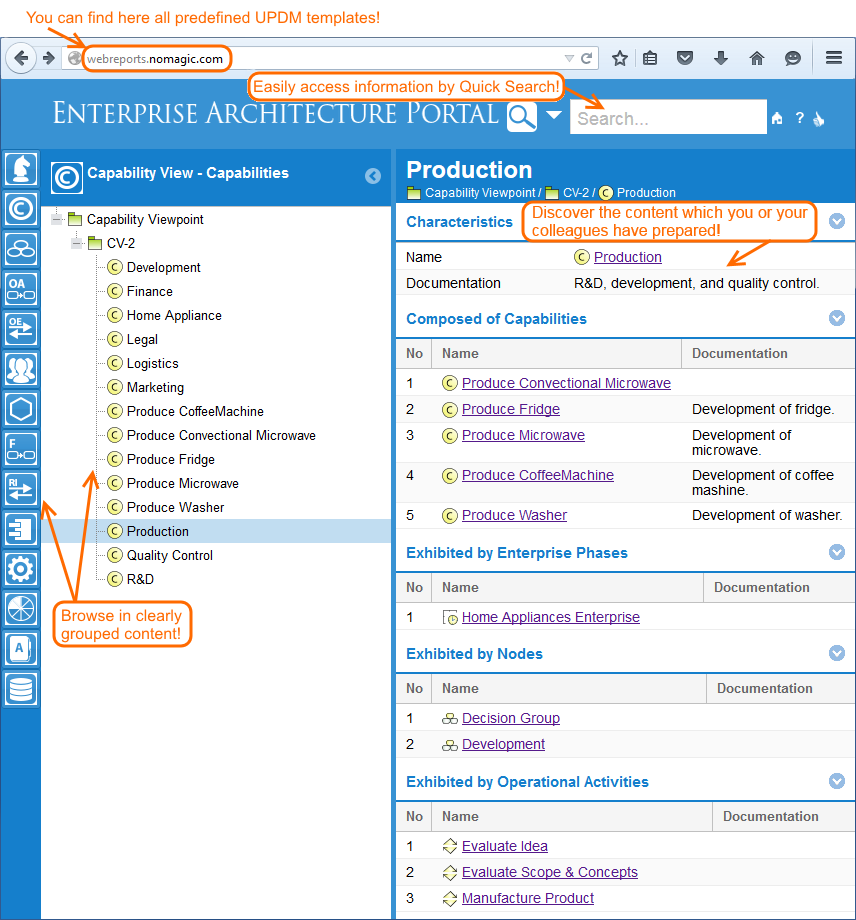856x920 pixels.
Task: Go to browser home page icon
Action: [x=757, y=58]
